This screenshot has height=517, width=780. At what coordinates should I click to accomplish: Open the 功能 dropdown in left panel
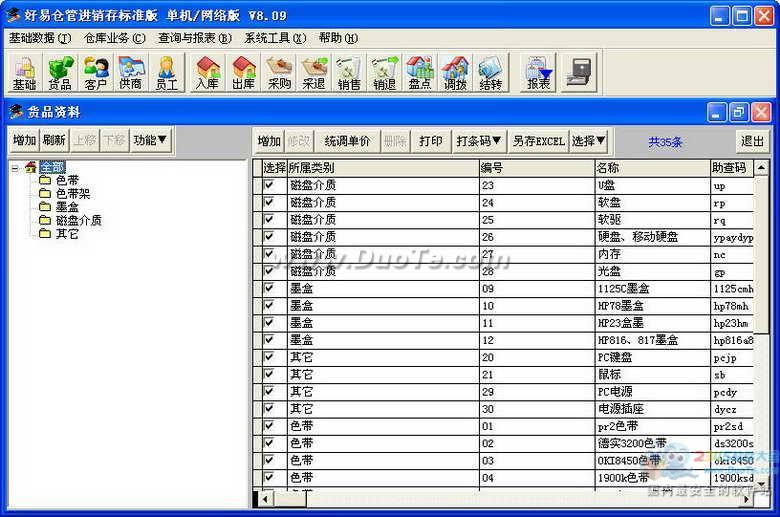pyautogui.click(x=151, y=140)
